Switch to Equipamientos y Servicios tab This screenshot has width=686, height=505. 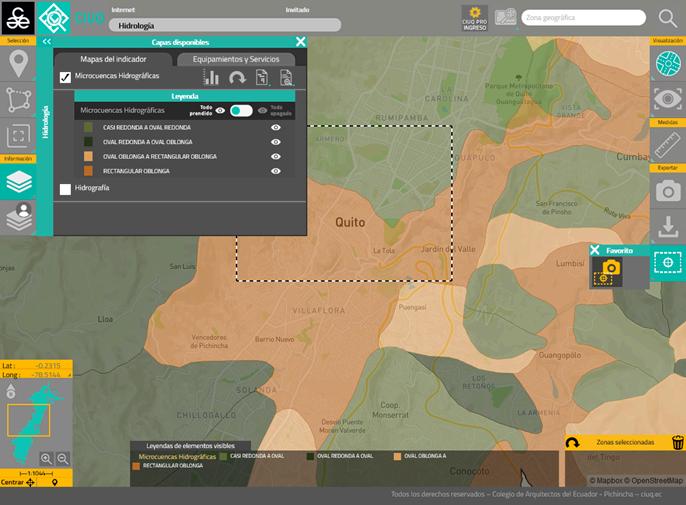tap(236, 59)
